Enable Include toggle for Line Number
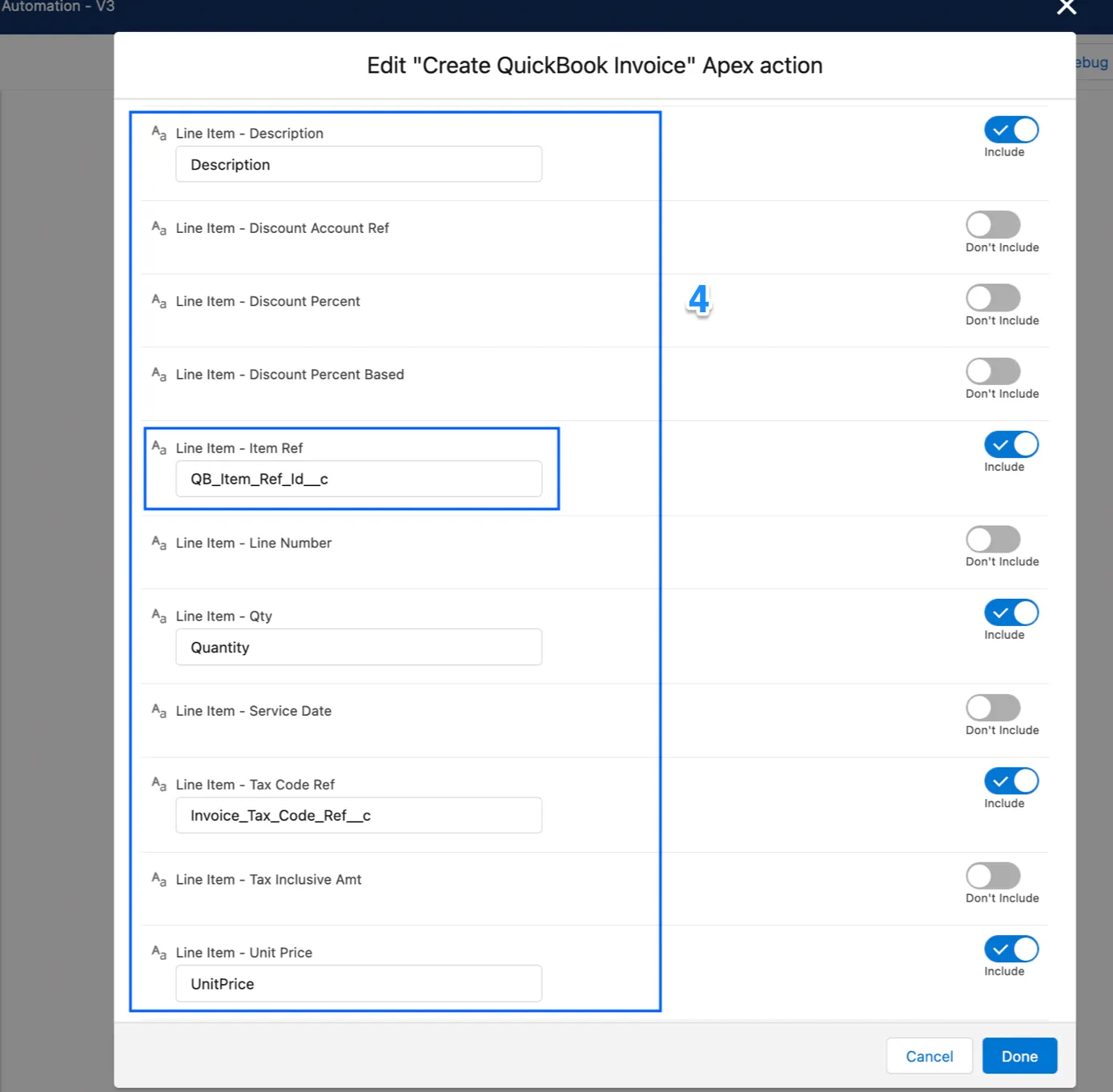Image resolution: width=1113 pixels, height=1092 pixels. point(993,540)
